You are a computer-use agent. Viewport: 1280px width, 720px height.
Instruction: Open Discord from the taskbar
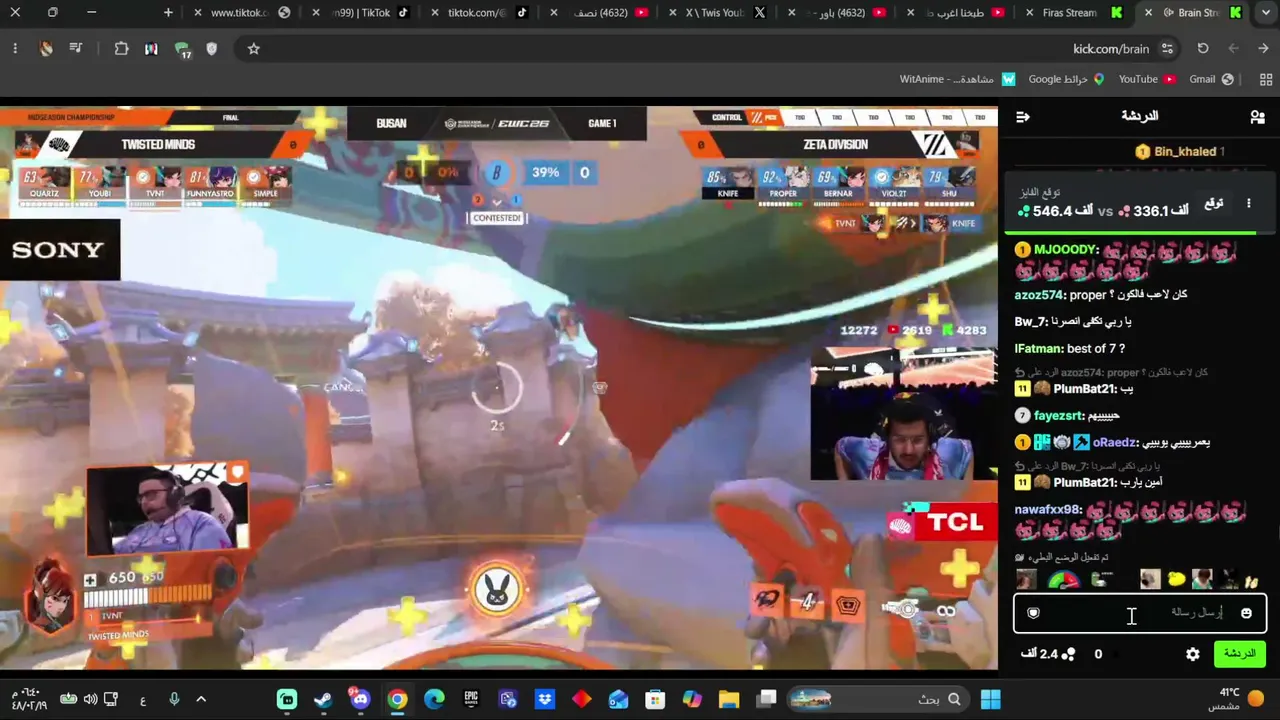pos(360,699)
